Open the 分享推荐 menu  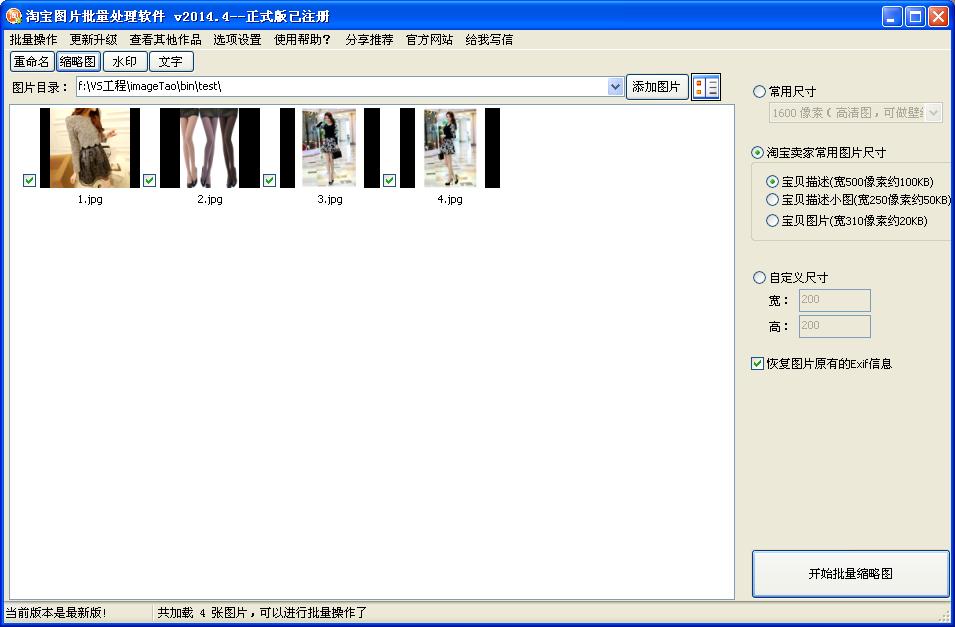pos(369,40)
